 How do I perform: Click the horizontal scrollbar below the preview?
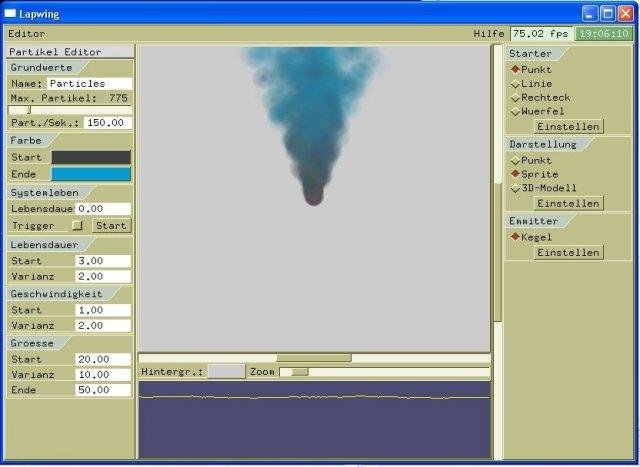314,357
